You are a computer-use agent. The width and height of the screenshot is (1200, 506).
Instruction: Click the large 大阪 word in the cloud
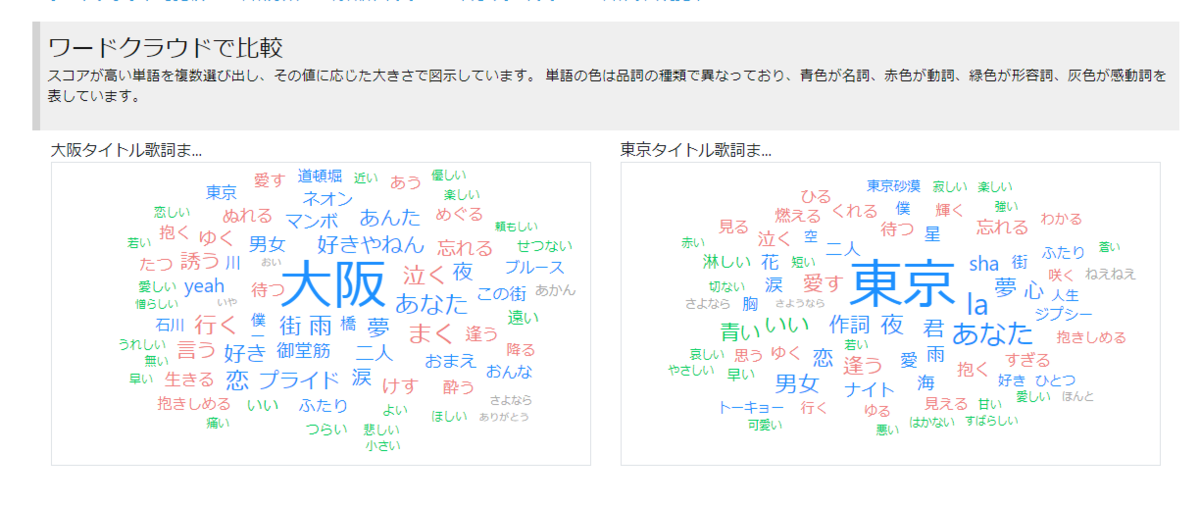(334, 286)
